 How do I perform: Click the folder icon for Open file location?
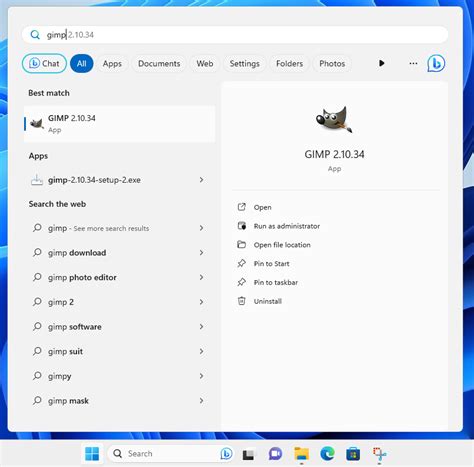(x=242, y=245)
